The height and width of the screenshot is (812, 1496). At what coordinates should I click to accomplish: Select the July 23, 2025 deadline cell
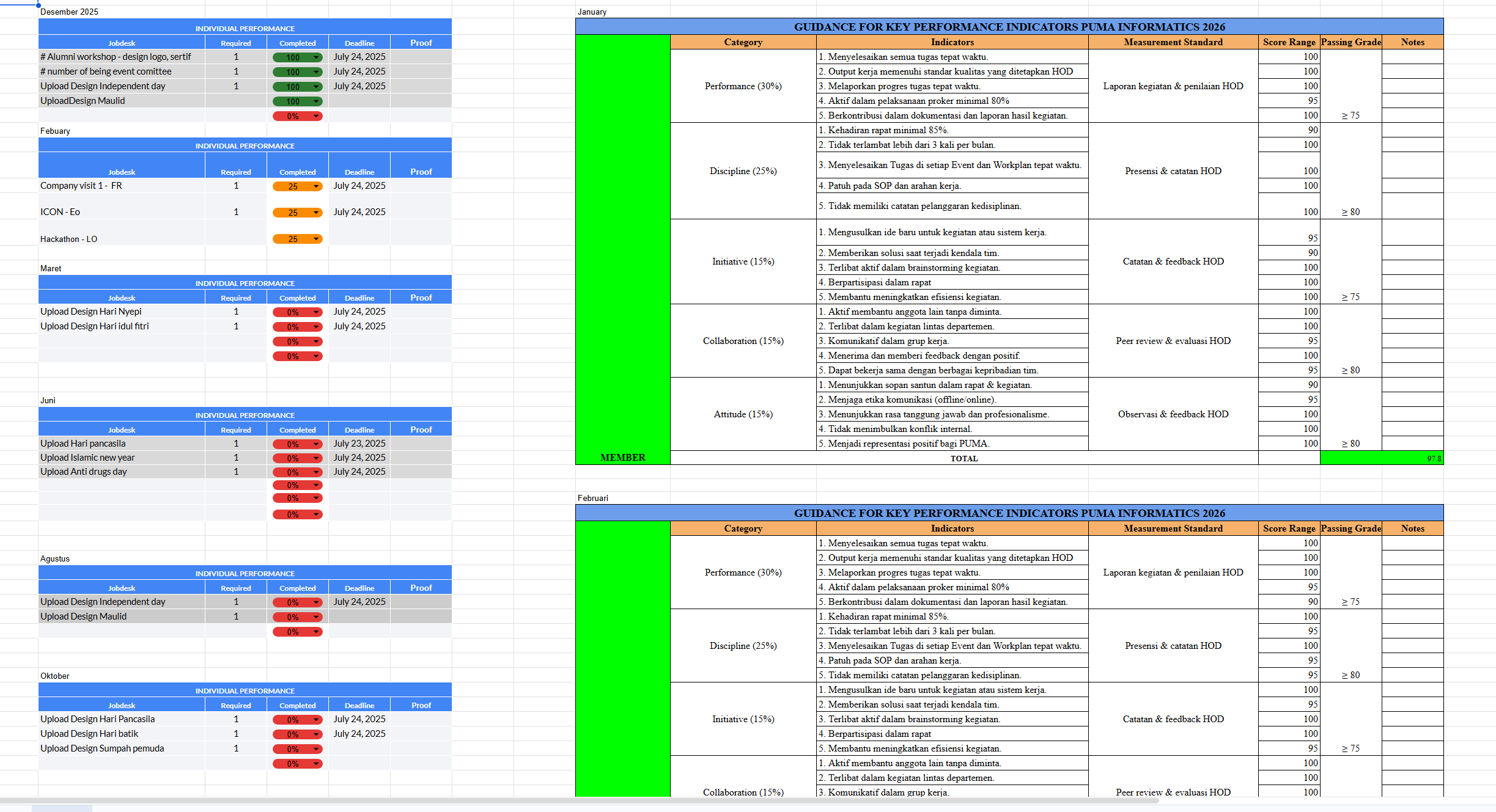tap(359, 444)
